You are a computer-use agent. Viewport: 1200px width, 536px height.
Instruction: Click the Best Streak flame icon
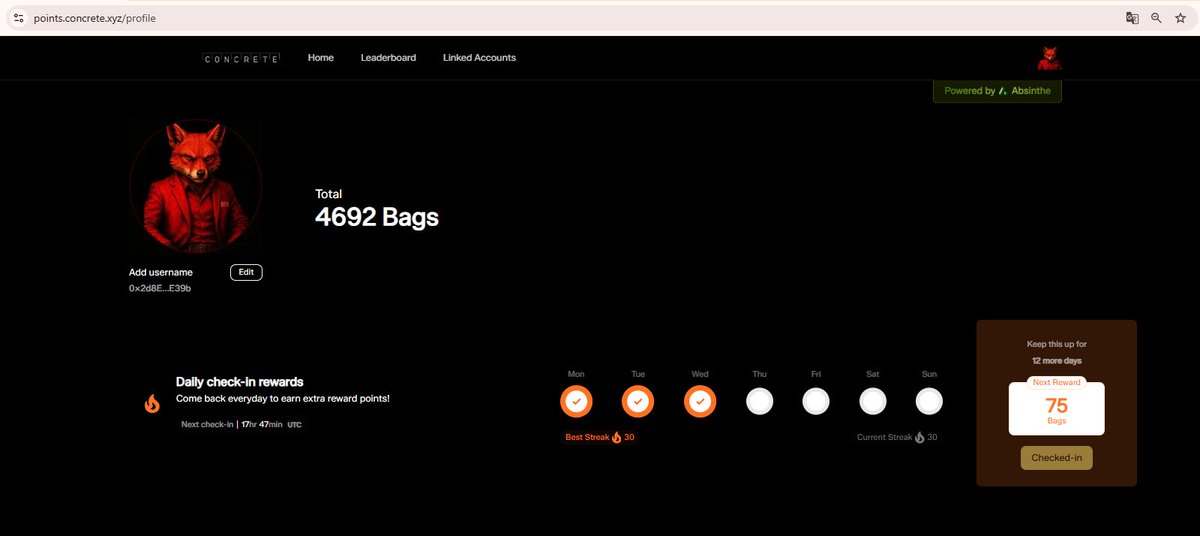coord(616,437)
